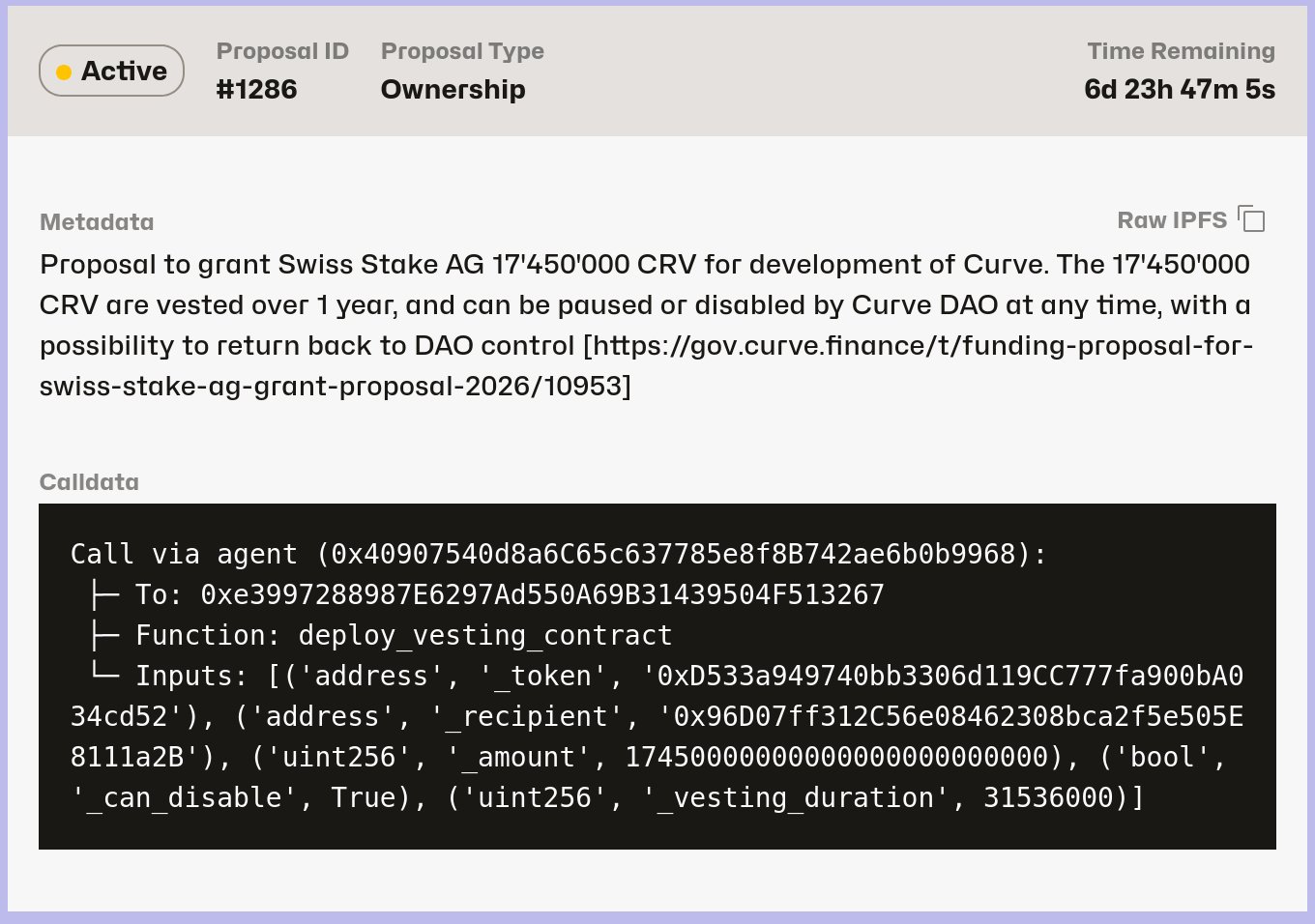
Task: Click the Proposal ID #1286
Action: pos(256,89)
